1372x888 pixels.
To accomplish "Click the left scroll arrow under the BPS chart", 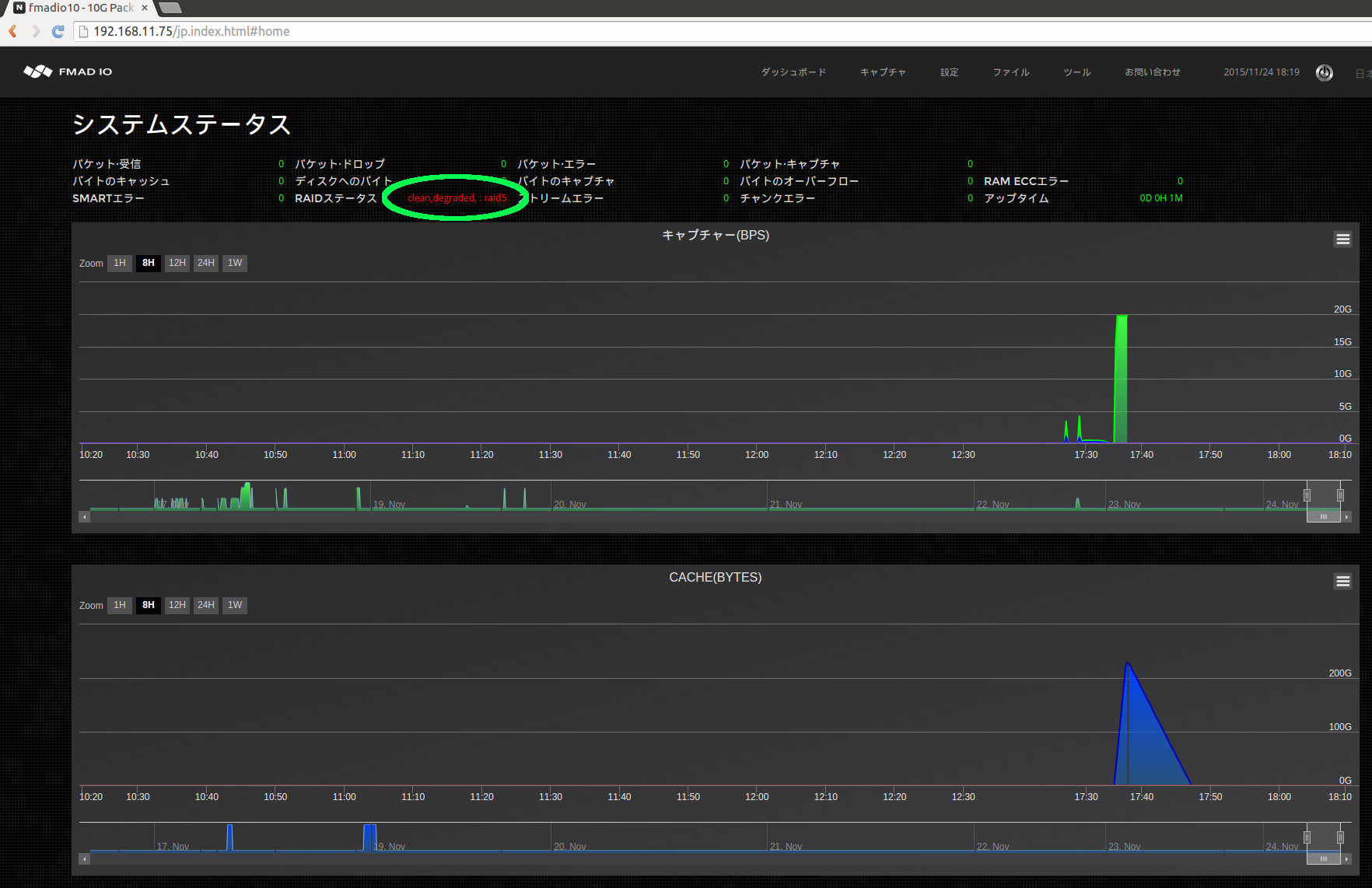I will pyautogui.click(x=84, y=516).
